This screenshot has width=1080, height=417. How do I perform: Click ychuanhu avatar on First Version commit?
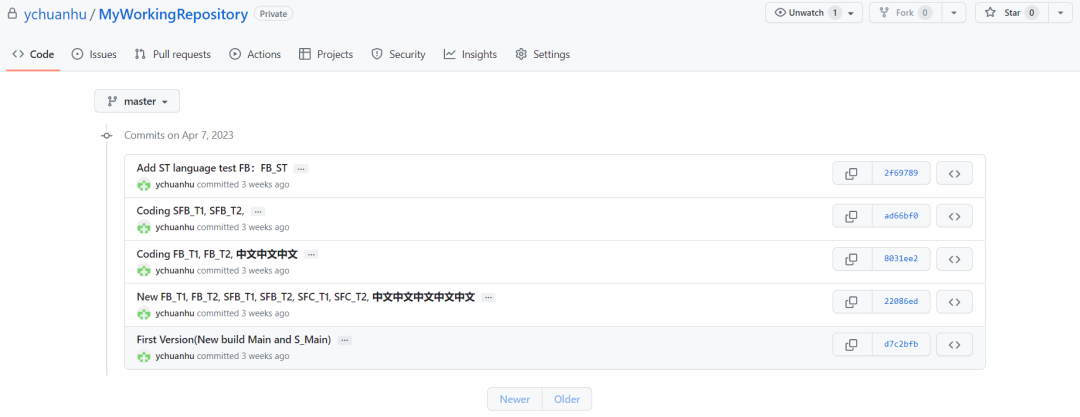[144, 356]
